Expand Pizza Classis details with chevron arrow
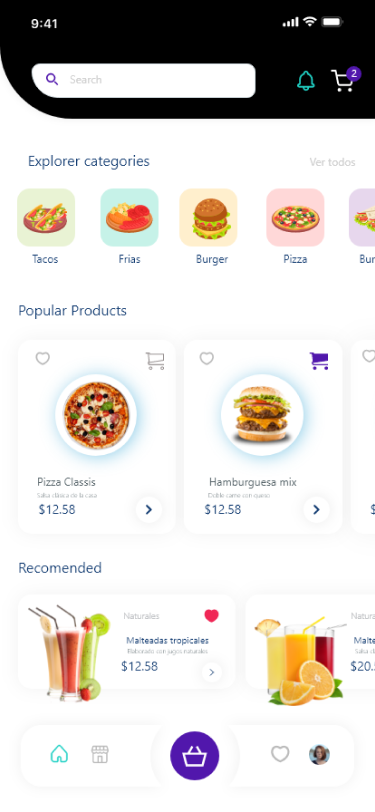The image size is (375, 812). 149,510
